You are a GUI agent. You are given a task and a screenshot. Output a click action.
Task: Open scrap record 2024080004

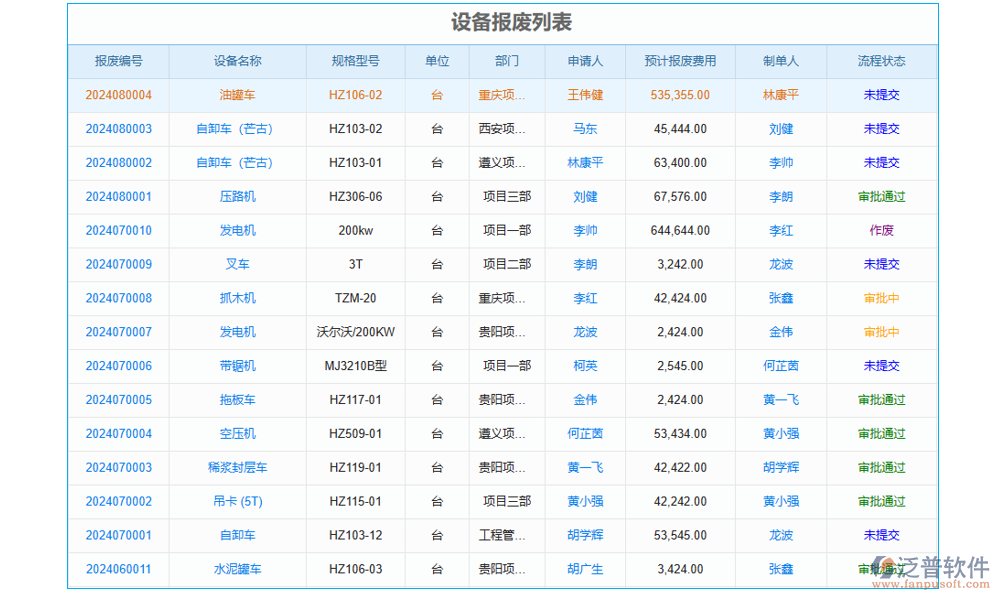pos(117,95)
